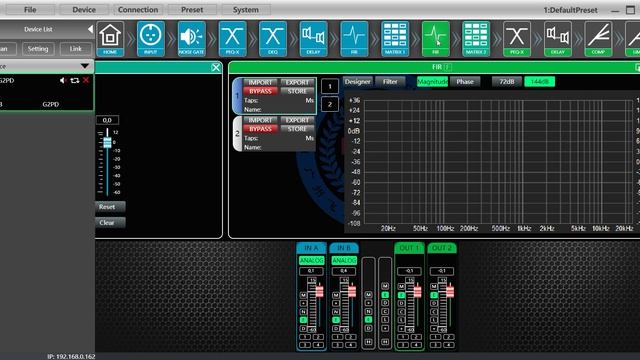The width and height of the screenshot is (640, 360).
Task: Open the green DELAY module
Action: (558, 39)
